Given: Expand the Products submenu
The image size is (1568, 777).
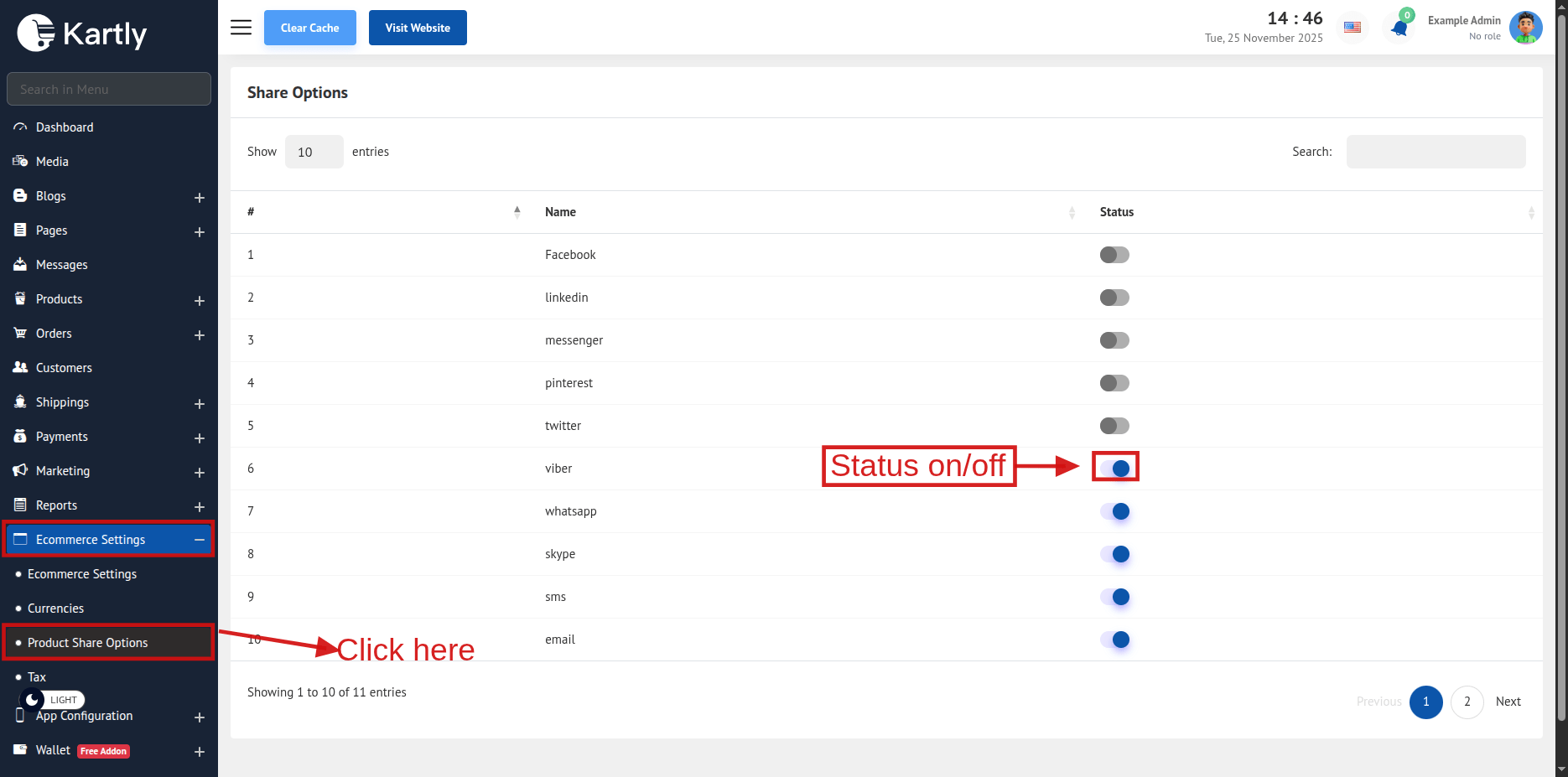Looking at the screenshot, I should coord(200,300).
